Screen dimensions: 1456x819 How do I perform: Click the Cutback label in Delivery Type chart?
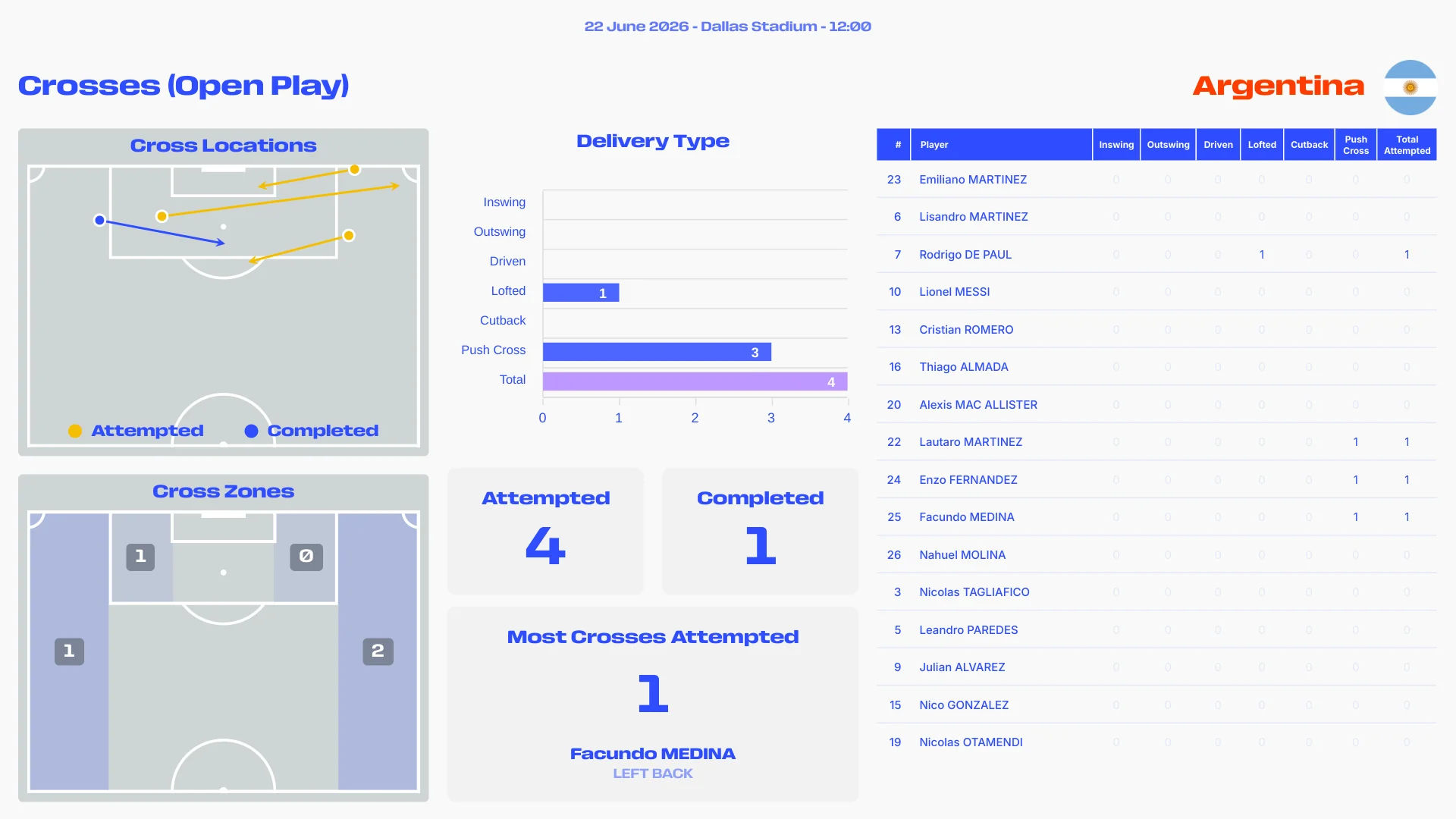(x=503, y=321)
